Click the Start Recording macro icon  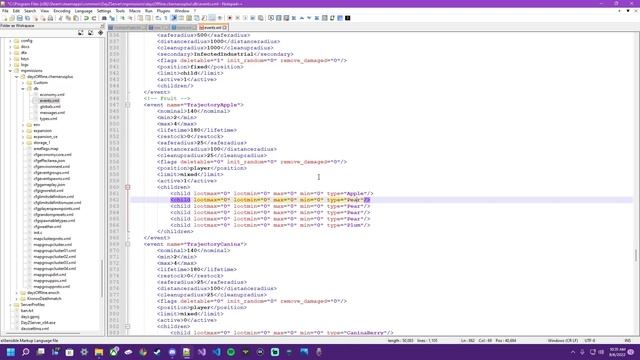pyautogui.click(x=230, y=18)
